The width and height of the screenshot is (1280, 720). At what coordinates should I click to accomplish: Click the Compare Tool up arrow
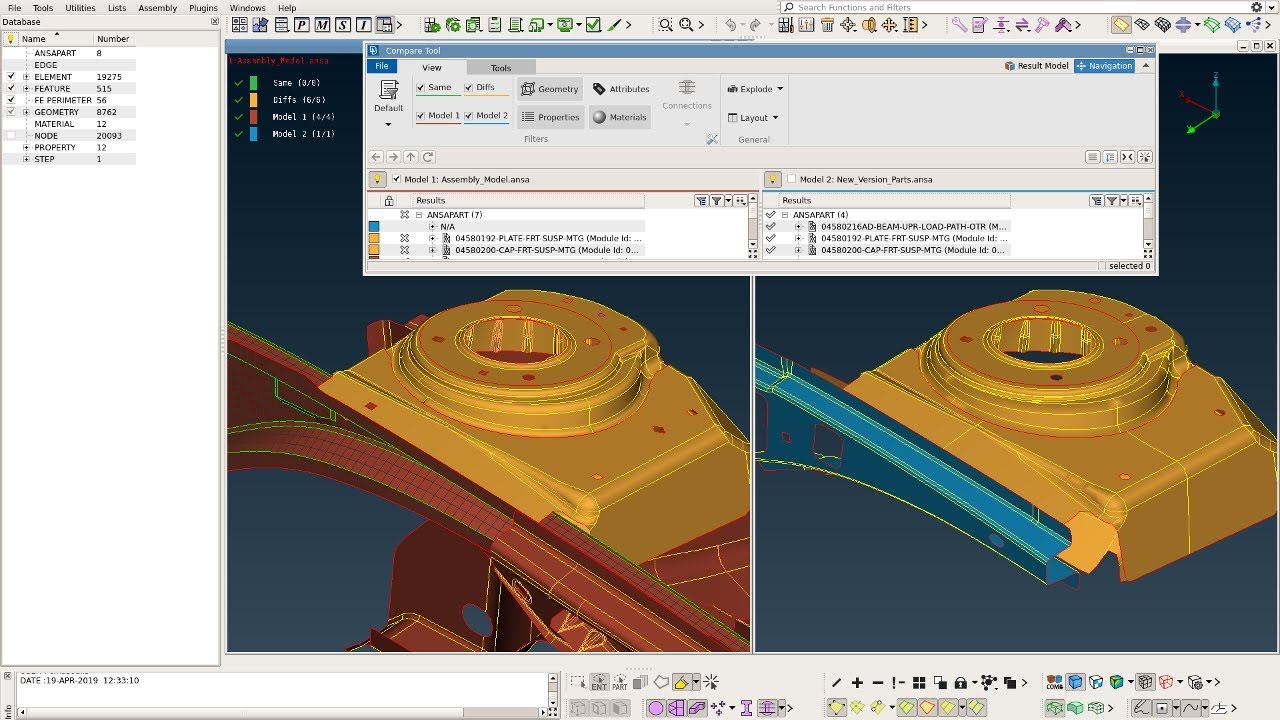(411, 157)
